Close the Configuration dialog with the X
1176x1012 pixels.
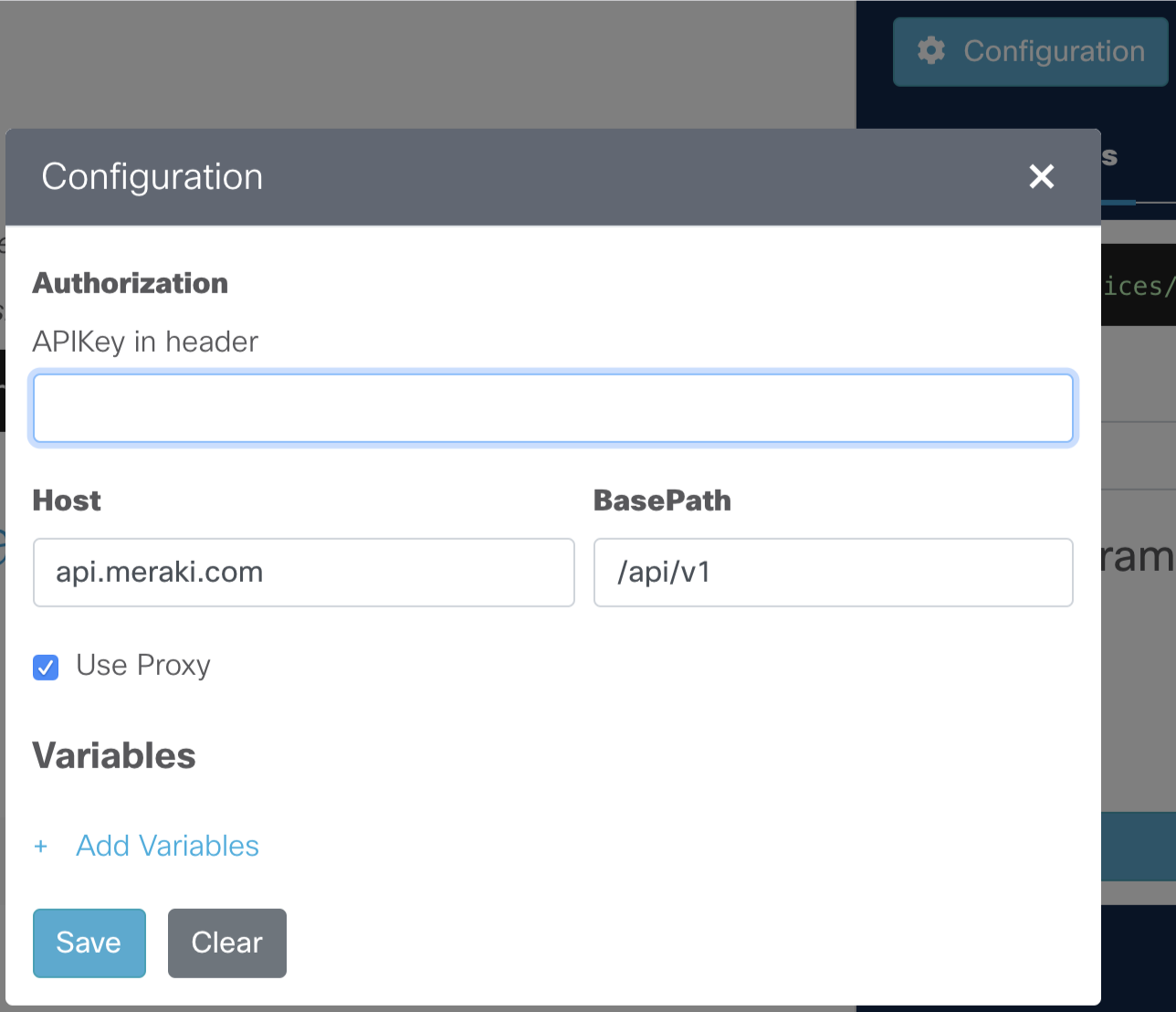coord(1042,176)
